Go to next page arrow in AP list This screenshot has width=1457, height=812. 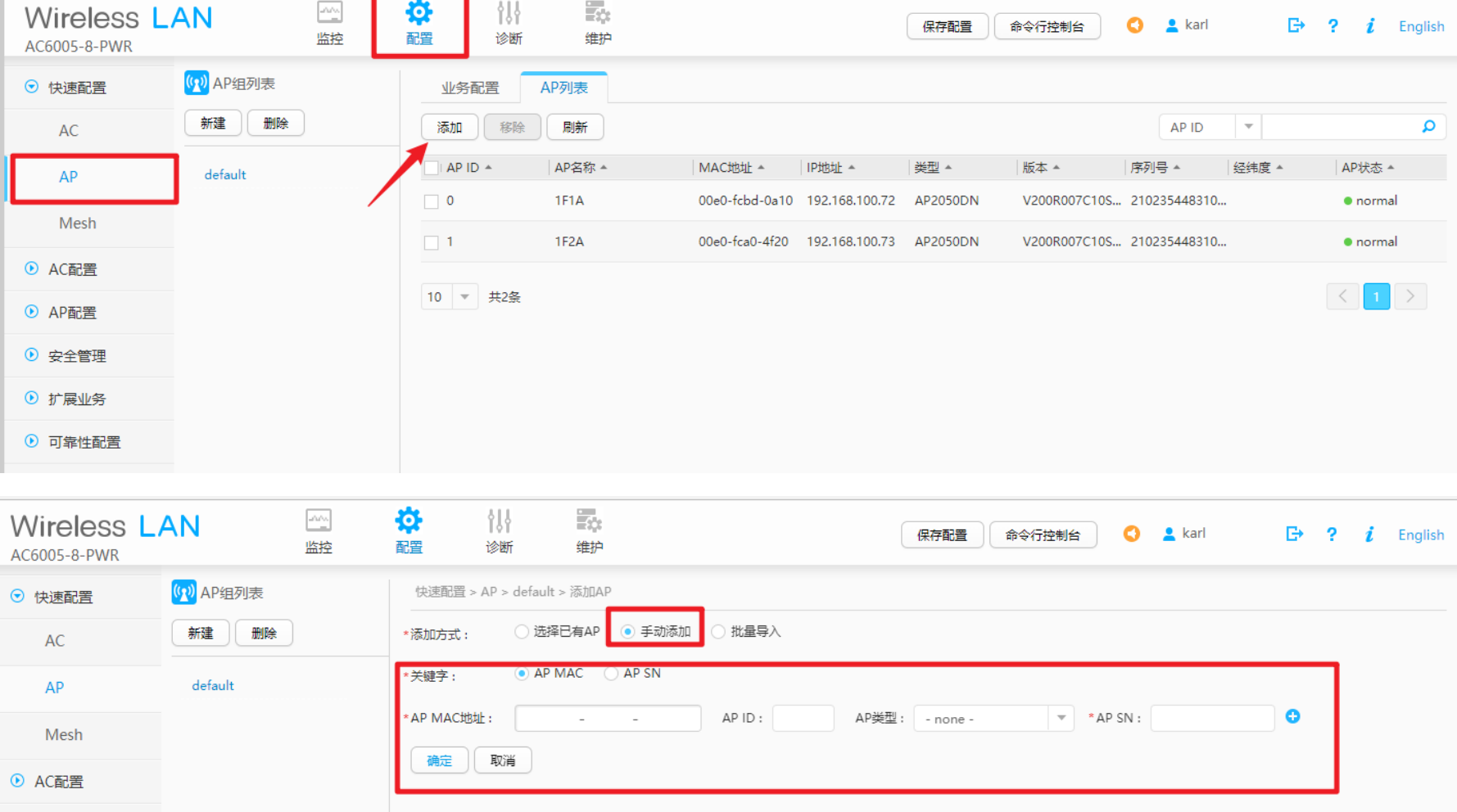tap(1410, 296)
